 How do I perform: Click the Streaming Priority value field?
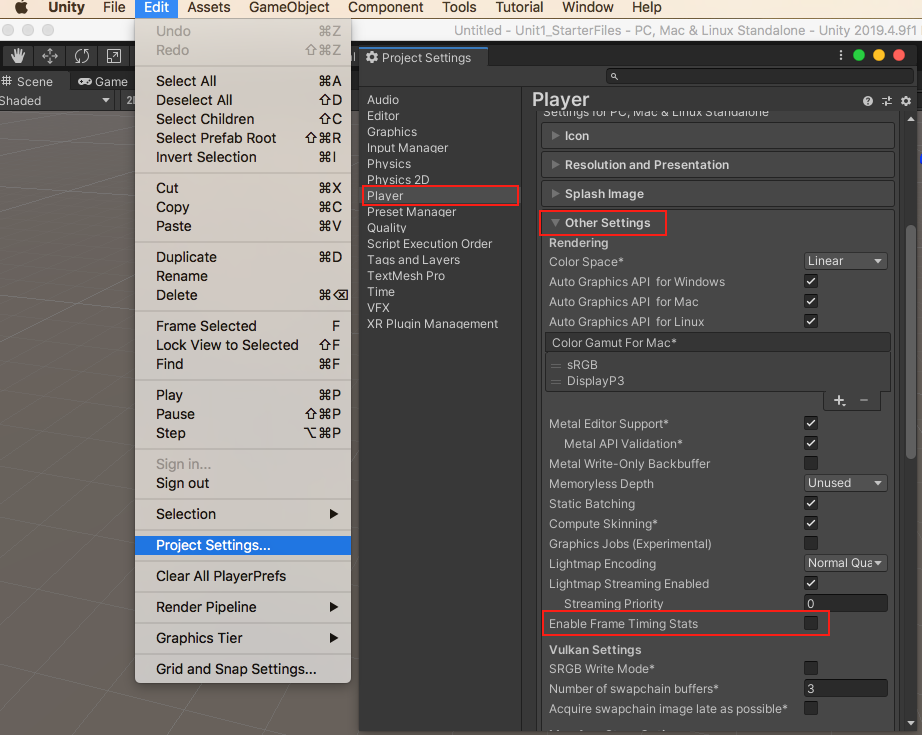click(845, 603)
